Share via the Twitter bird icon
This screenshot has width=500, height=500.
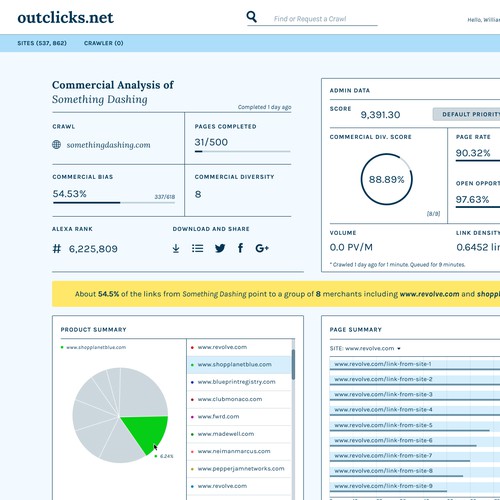pos(220,248)
